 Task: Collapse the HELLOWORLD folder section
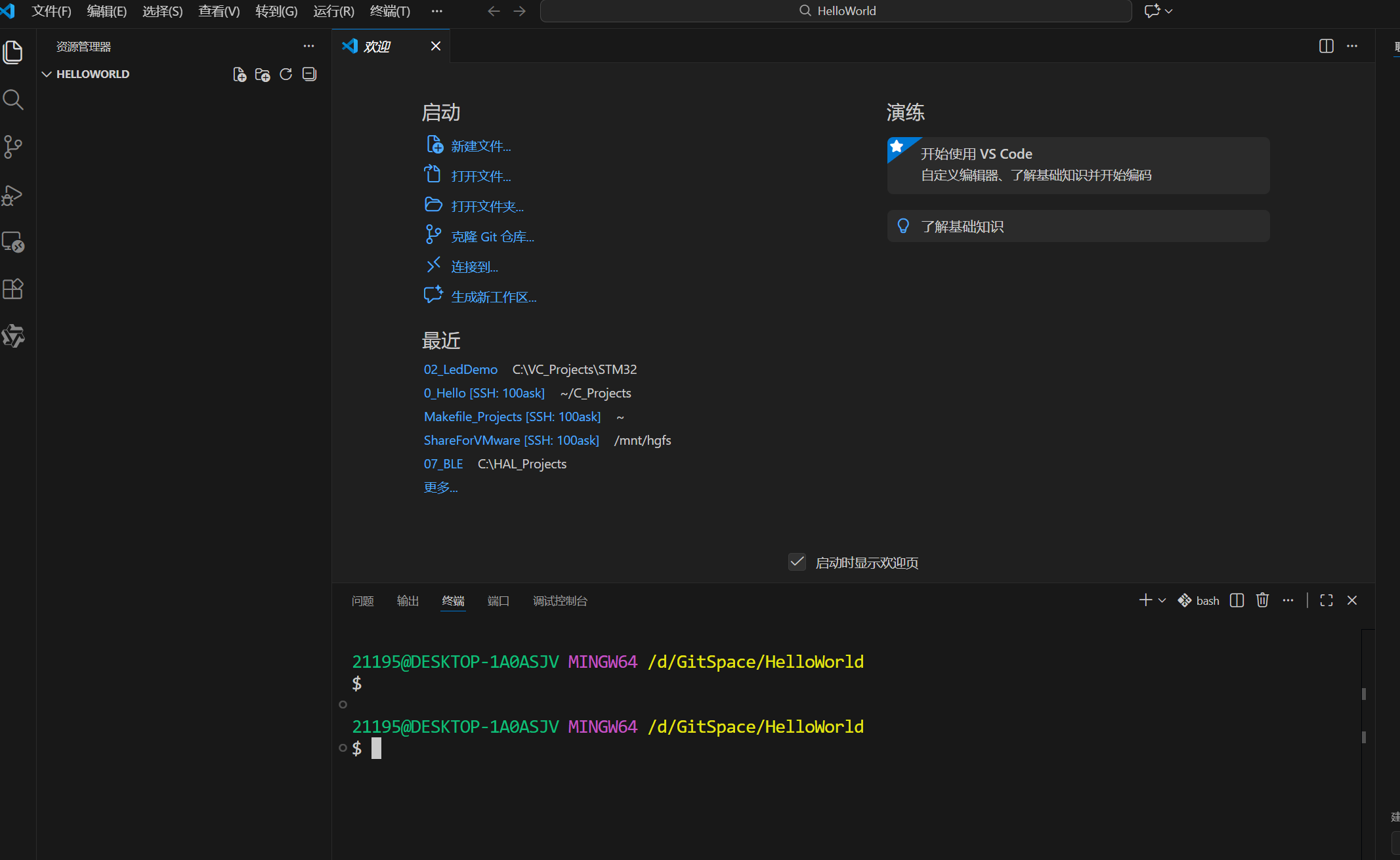pos(47,74)
